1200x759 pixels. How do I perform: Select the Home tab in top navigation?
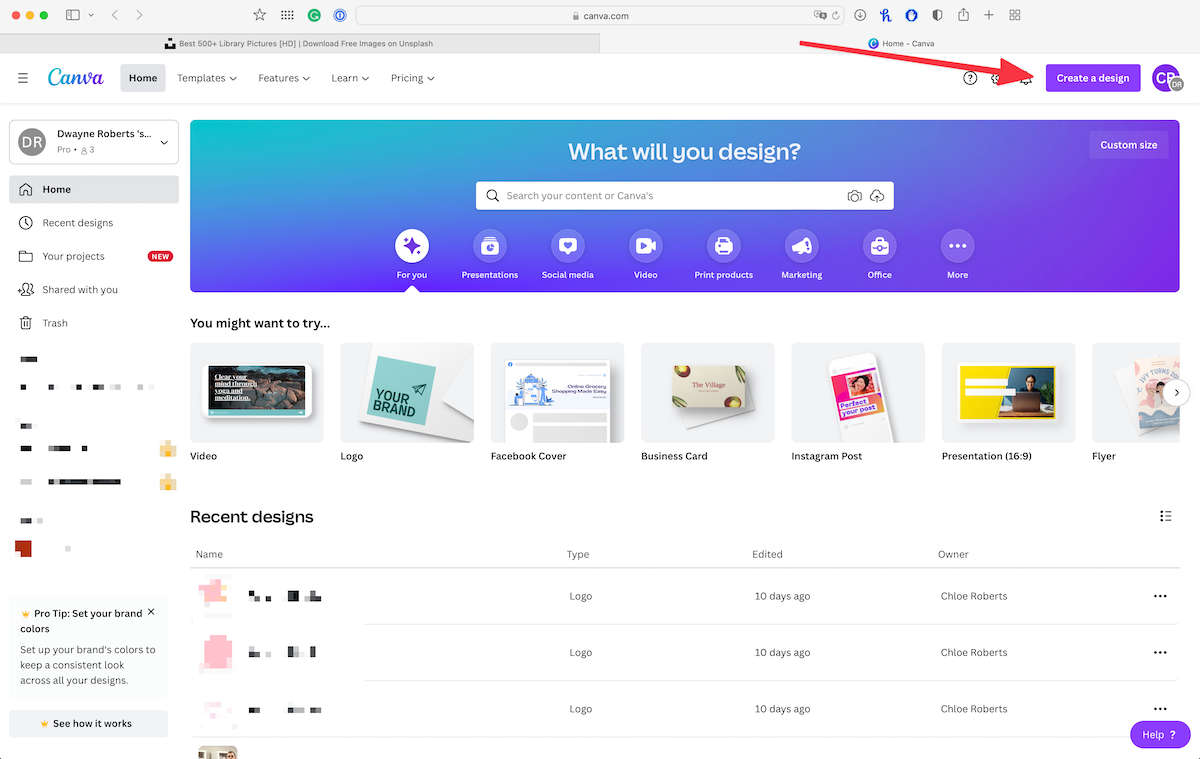pyautogui.click(x=143, y=78)
